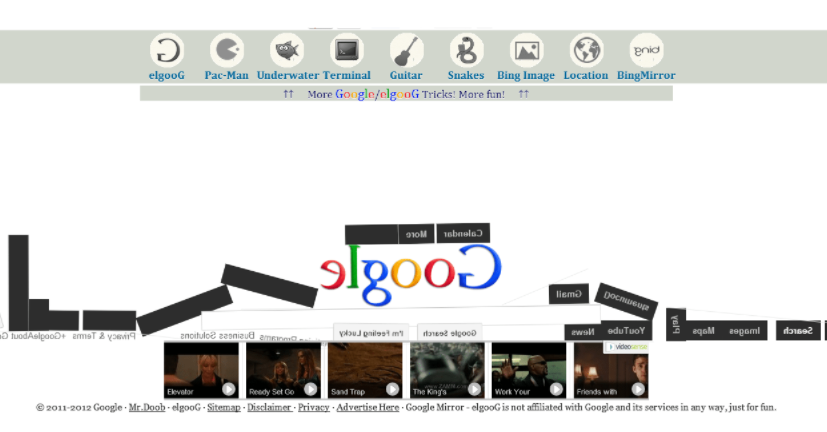Image resolution: width=827 pixels, height=432 pixels.
Task: Follow the Bing Image text link
Action: pyautogui.click(x=526, y=75)
